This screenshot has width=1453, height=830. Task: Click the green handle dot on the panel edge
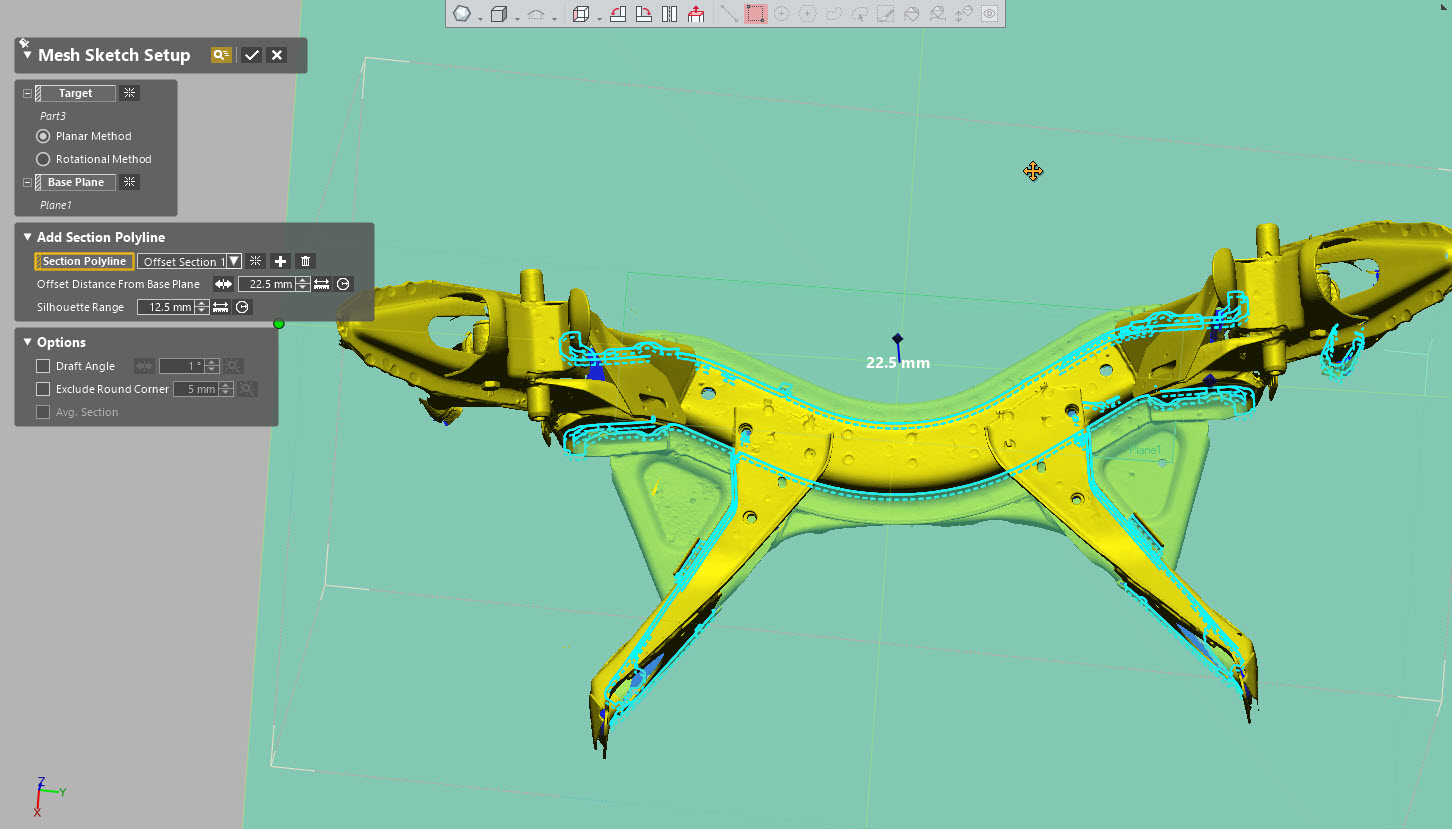tap(279, 323)
